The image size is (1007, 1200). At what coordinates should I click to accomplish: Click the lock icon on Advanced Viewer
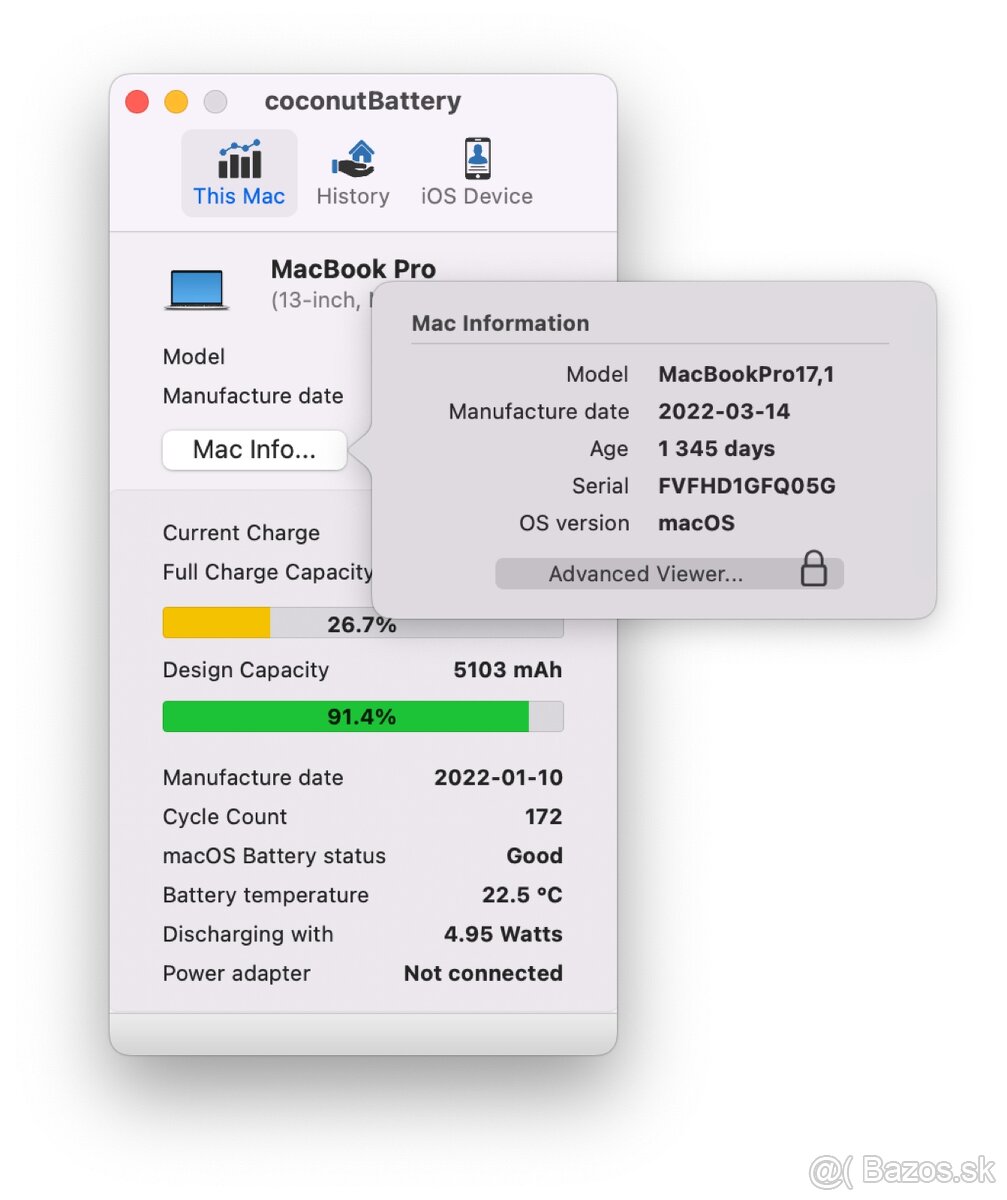click(x=815, y=569)
